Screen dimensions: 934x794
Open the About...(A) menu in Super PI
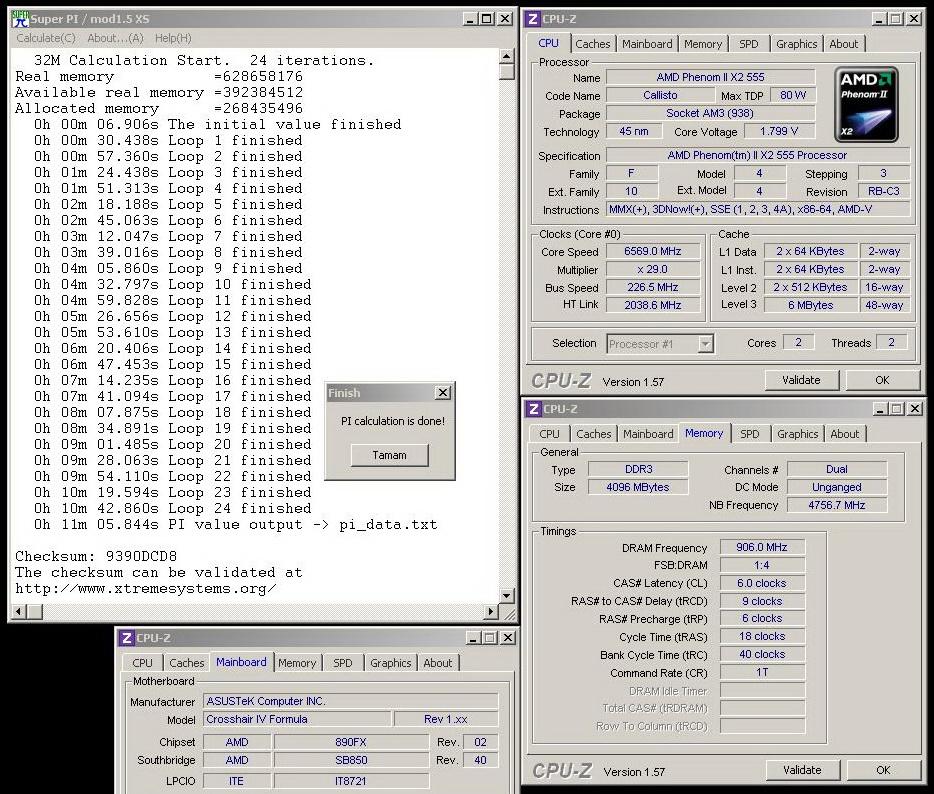tap(116, 38)
